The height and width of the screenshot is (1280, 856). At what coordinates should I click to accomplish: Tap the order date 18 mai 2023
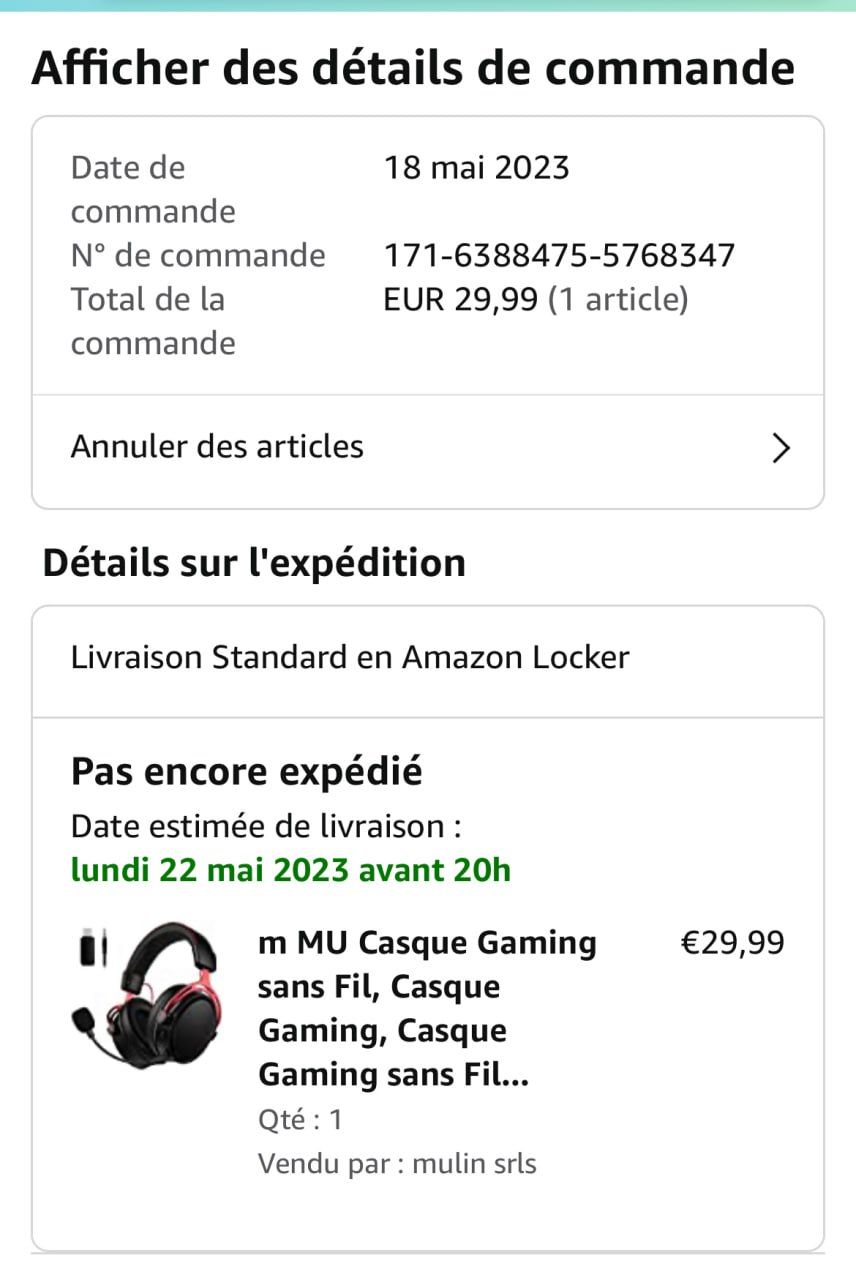point(476,168)
